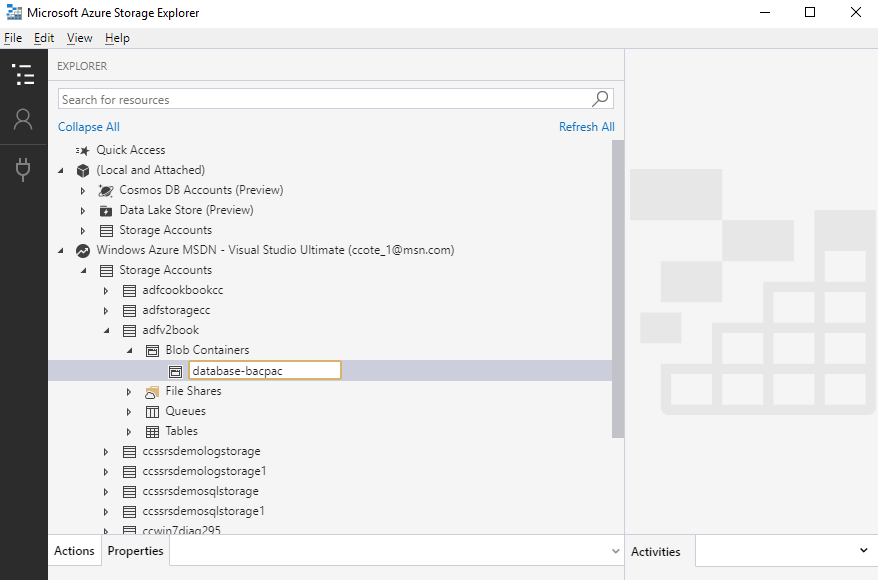Click the Windows Azure MSDN subscription icon
This screenshot has width=878, height=580.
pos(83,251)
